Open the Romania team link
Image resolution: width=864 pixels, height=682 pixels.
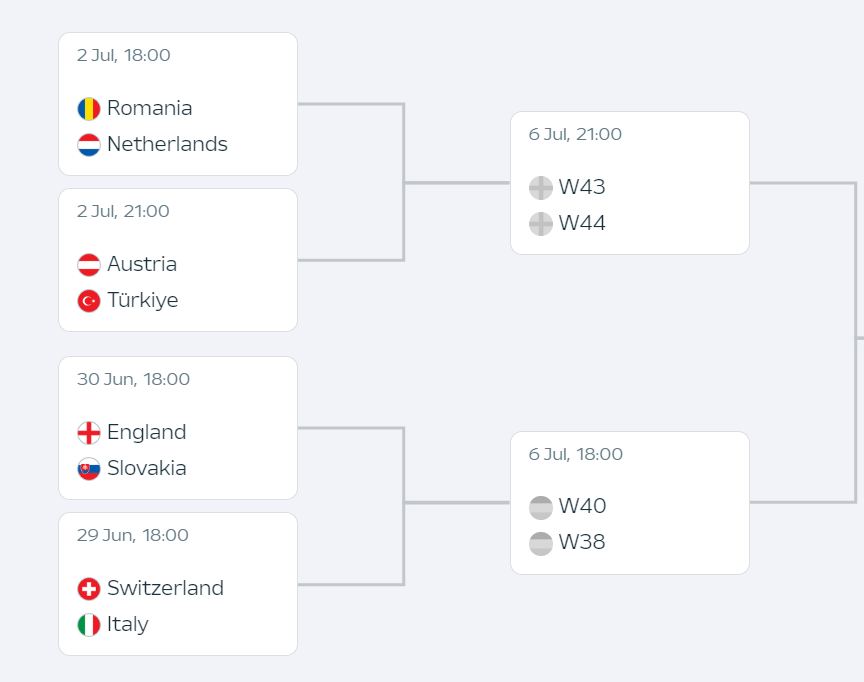tap(149, 108)
